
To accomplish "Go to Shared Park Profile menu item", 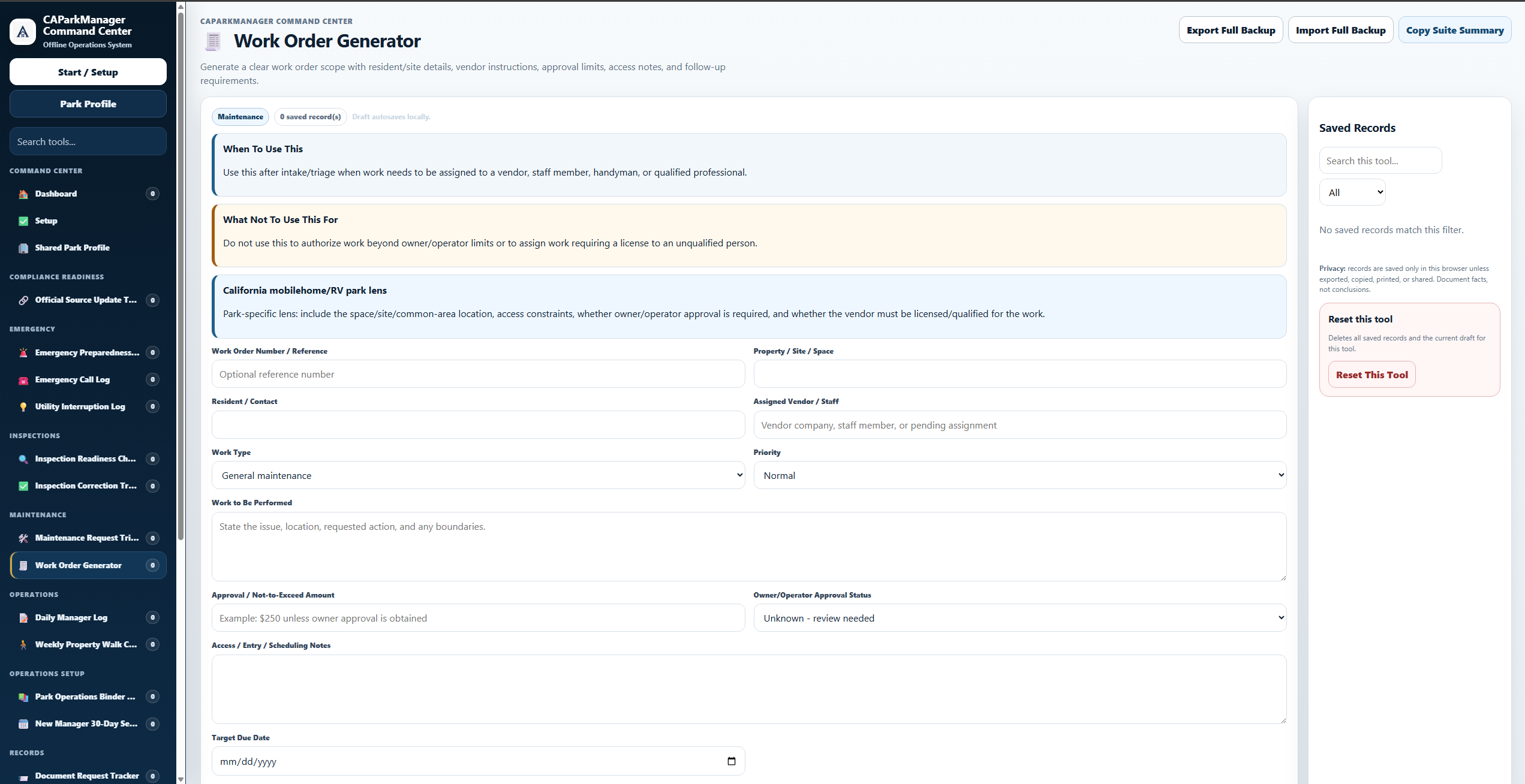I will pos(88,248).
